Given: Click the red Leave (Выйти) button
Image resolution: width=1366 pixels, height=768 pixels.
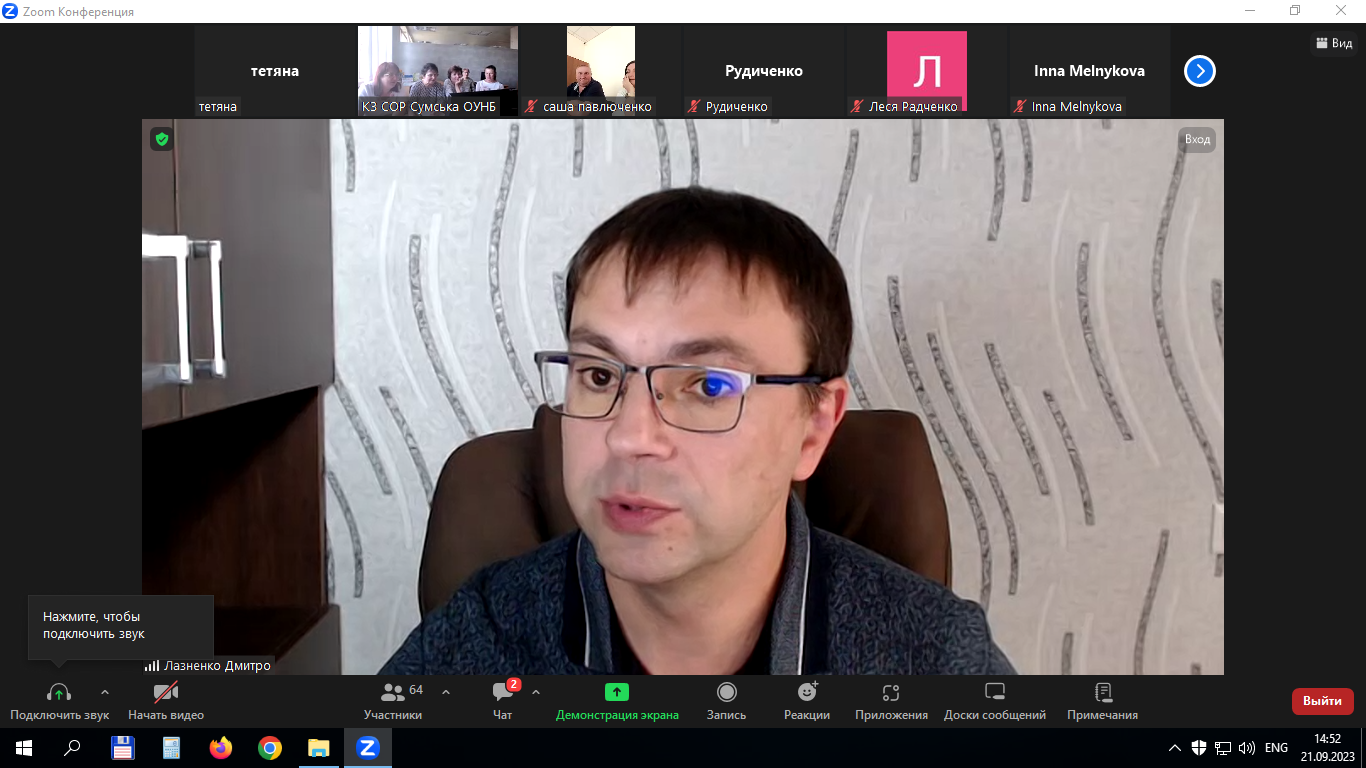Looking at the screenshot, I should click(x=1322, y=701).
